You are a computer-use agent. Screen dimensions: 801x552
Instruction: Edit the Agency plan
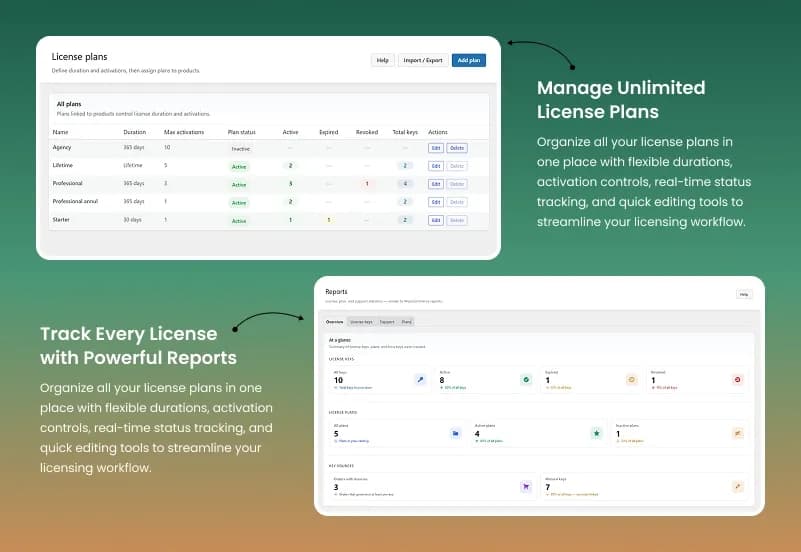coord(436,148)
